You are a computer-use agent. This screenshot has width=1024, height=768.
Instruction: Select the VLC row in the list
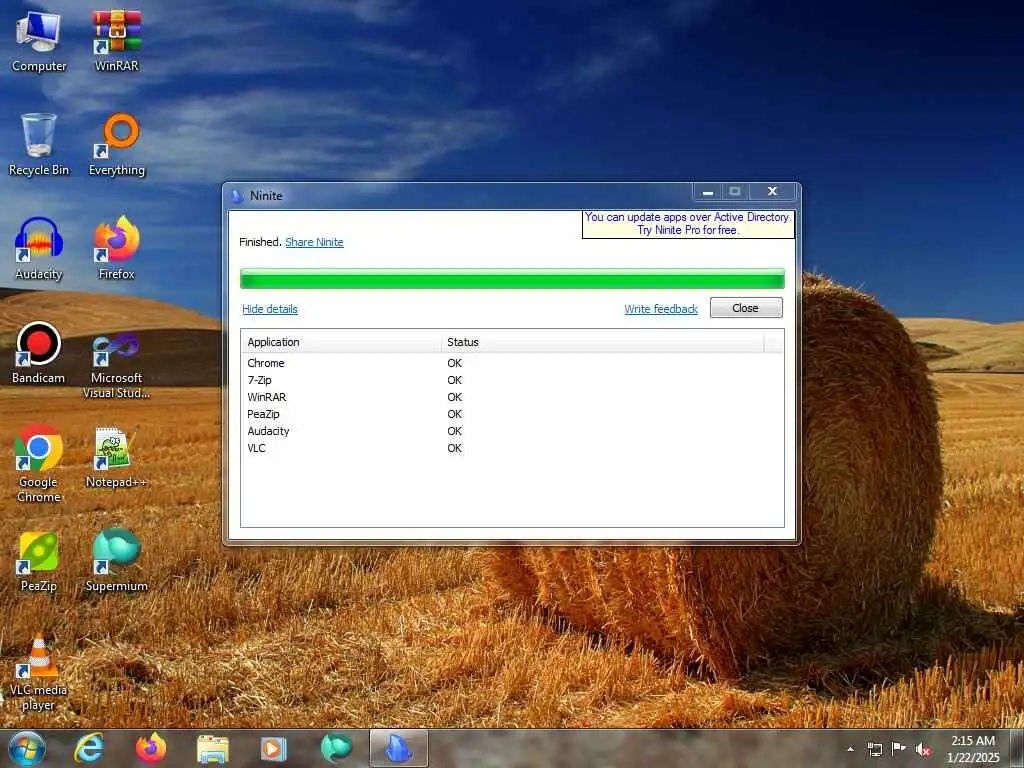point(512,448)
